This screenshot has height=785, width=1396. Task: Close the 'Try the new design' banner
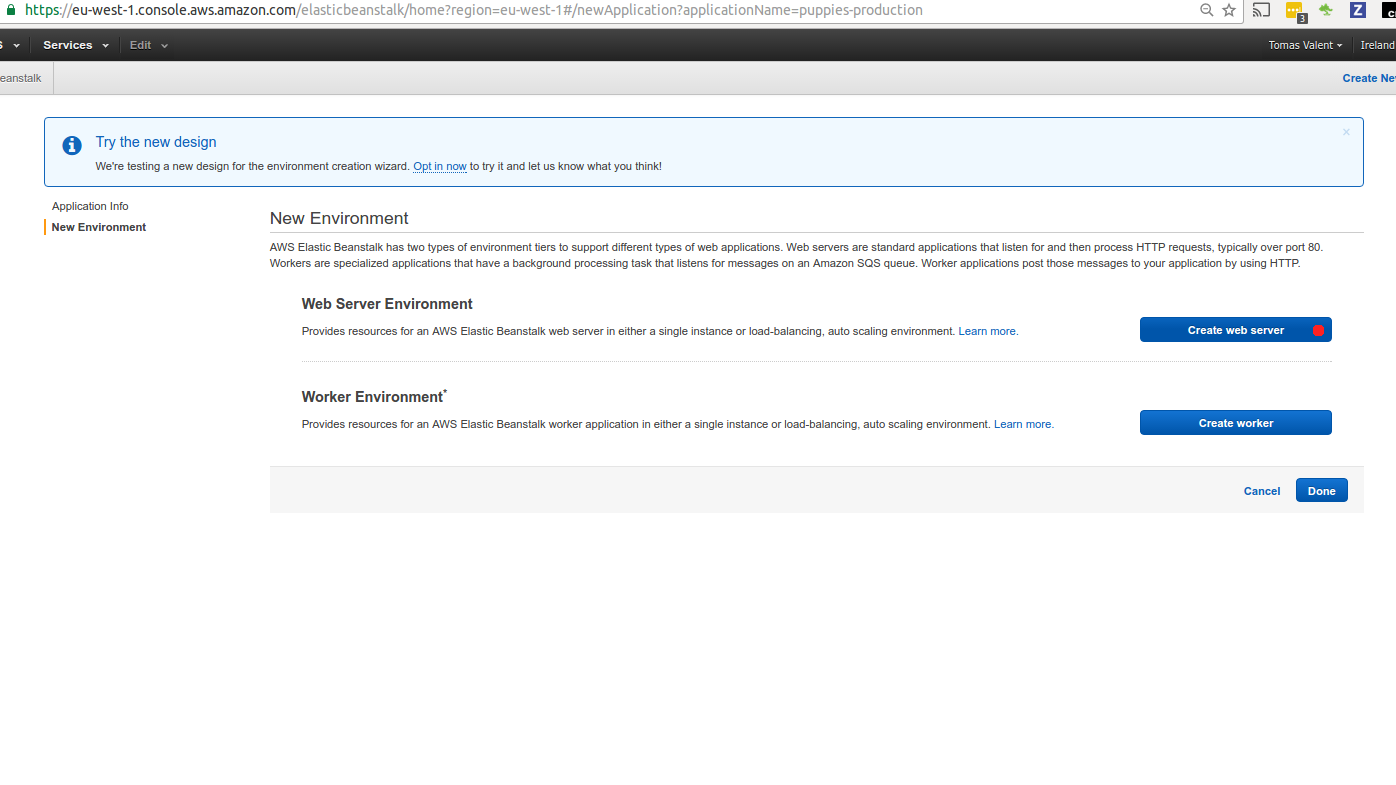[1346, 132]
